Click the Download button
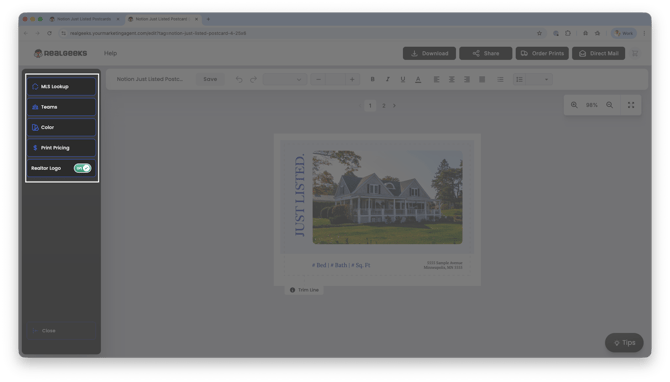 tap(429, 53)
